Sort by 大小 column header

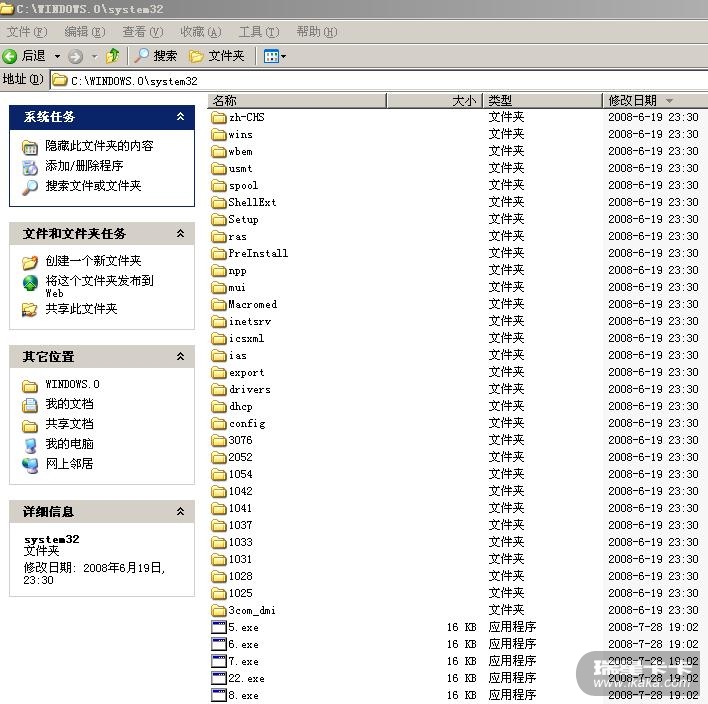click(434, 100)
